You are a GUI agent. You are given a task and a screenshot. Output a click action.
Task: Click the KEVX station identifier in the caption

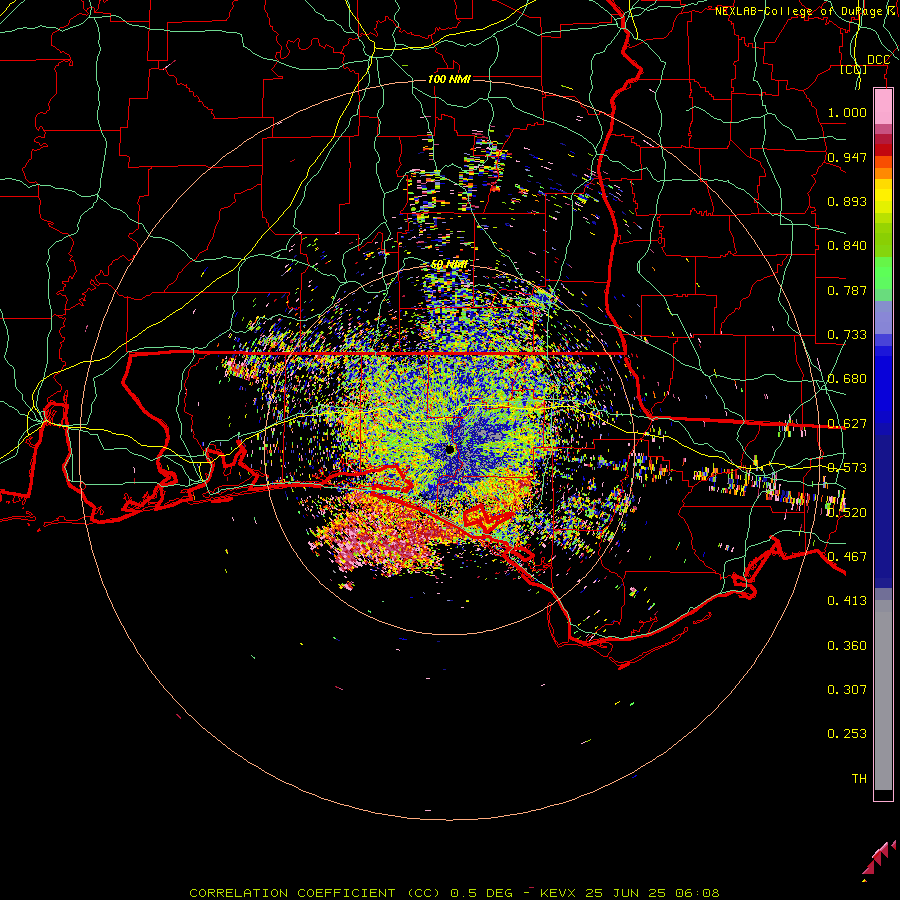click(557, 893)
